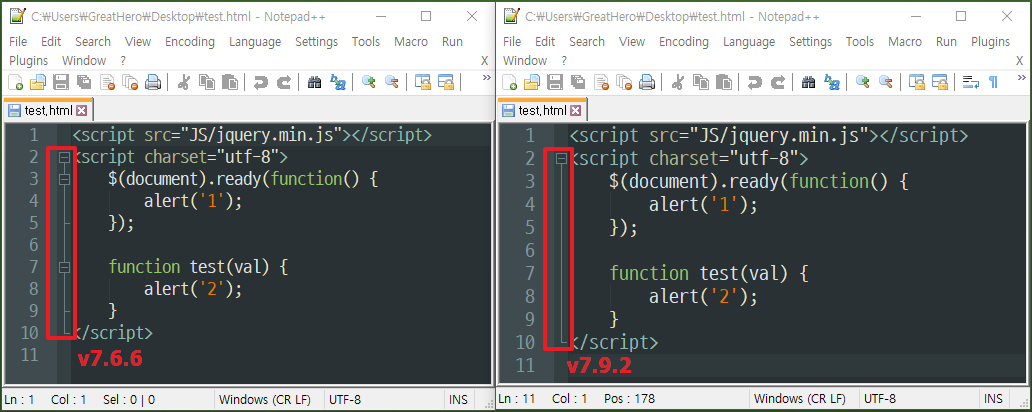Open File menu in left window
The height and width of the screenshot is (412, 1032).
coord(18,41)
